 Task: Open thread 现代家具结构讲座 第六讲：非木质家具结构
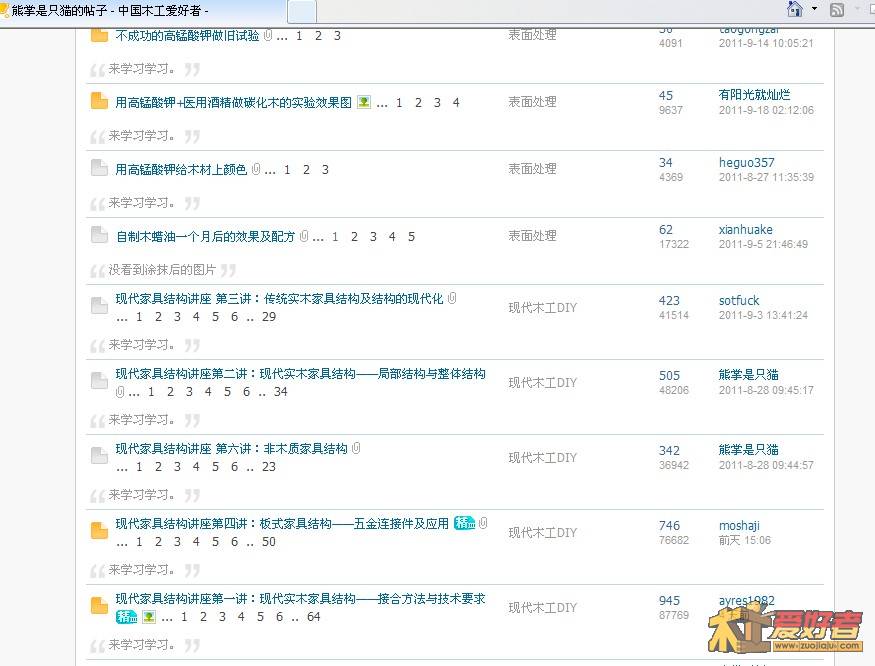tap(231, 448)
